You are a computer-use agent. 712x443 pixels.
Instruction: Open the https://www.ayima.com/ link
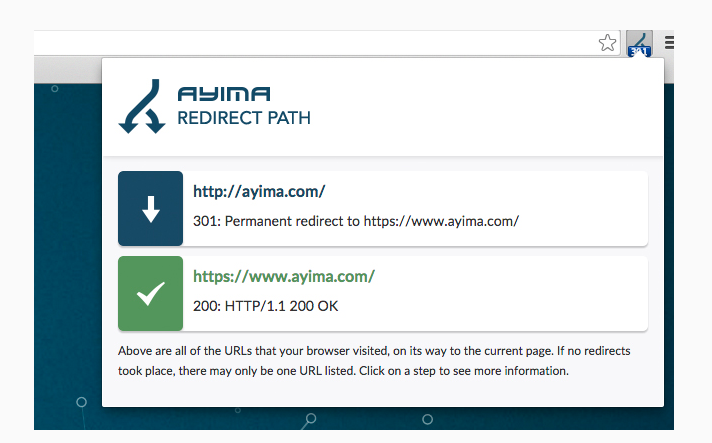(x=284, y=276)
